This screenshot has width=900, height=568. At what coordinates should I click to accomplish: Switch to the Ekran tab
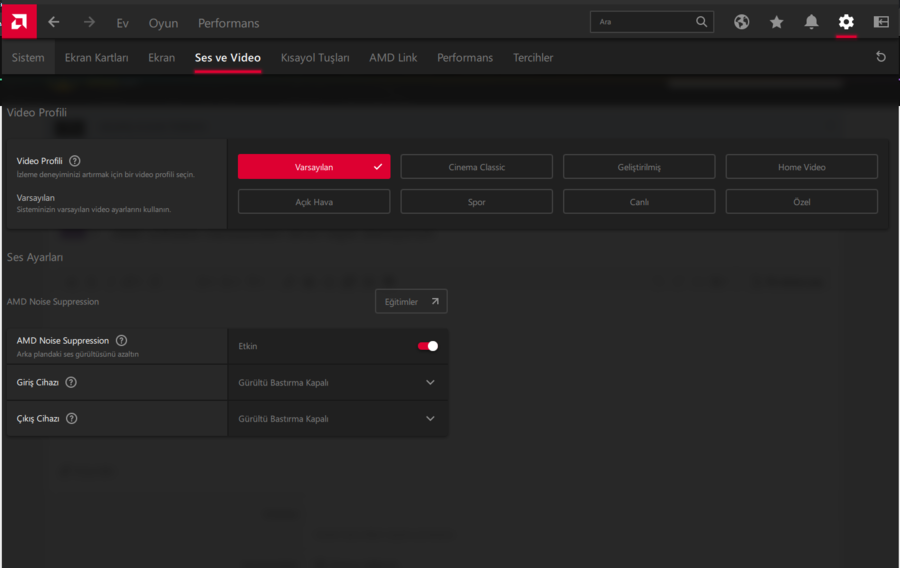coord(161,57)
